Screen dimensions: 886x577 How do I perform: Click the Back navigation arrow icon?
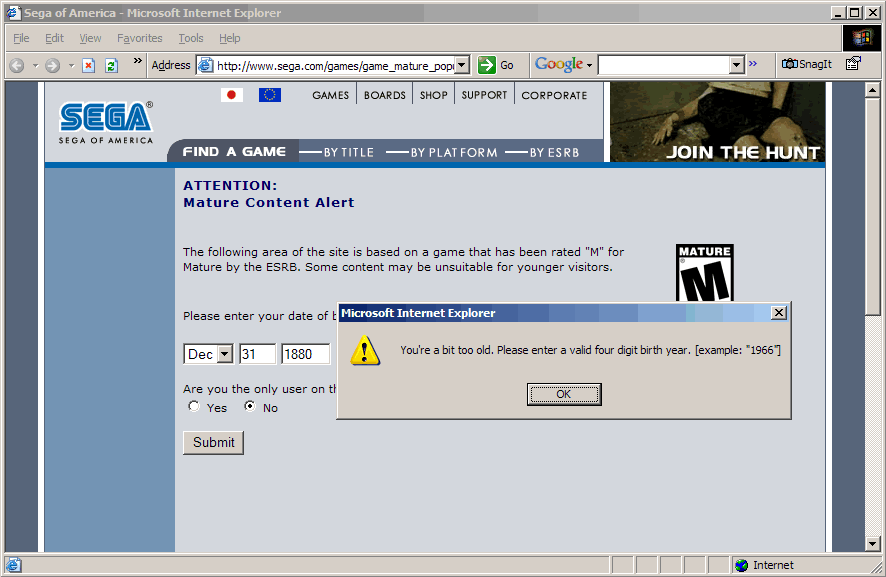pyautogui.click(x=17, y=66)
